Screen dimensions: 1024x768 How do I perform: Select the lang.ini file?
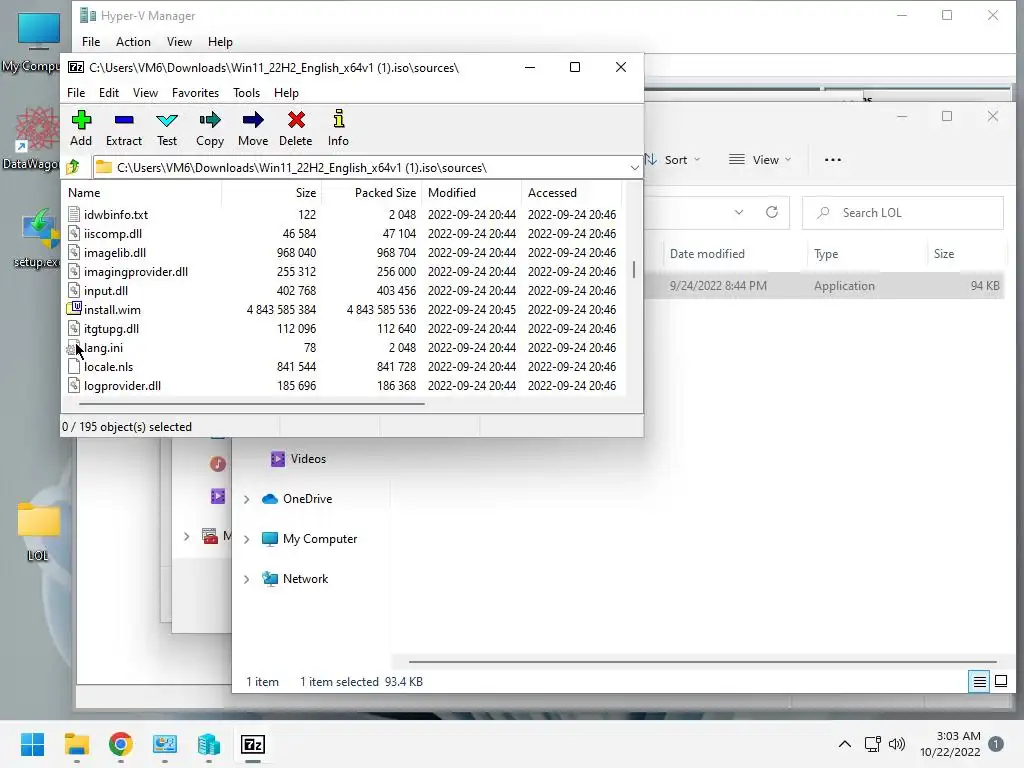pyautogui.click(x=103, y=347)
